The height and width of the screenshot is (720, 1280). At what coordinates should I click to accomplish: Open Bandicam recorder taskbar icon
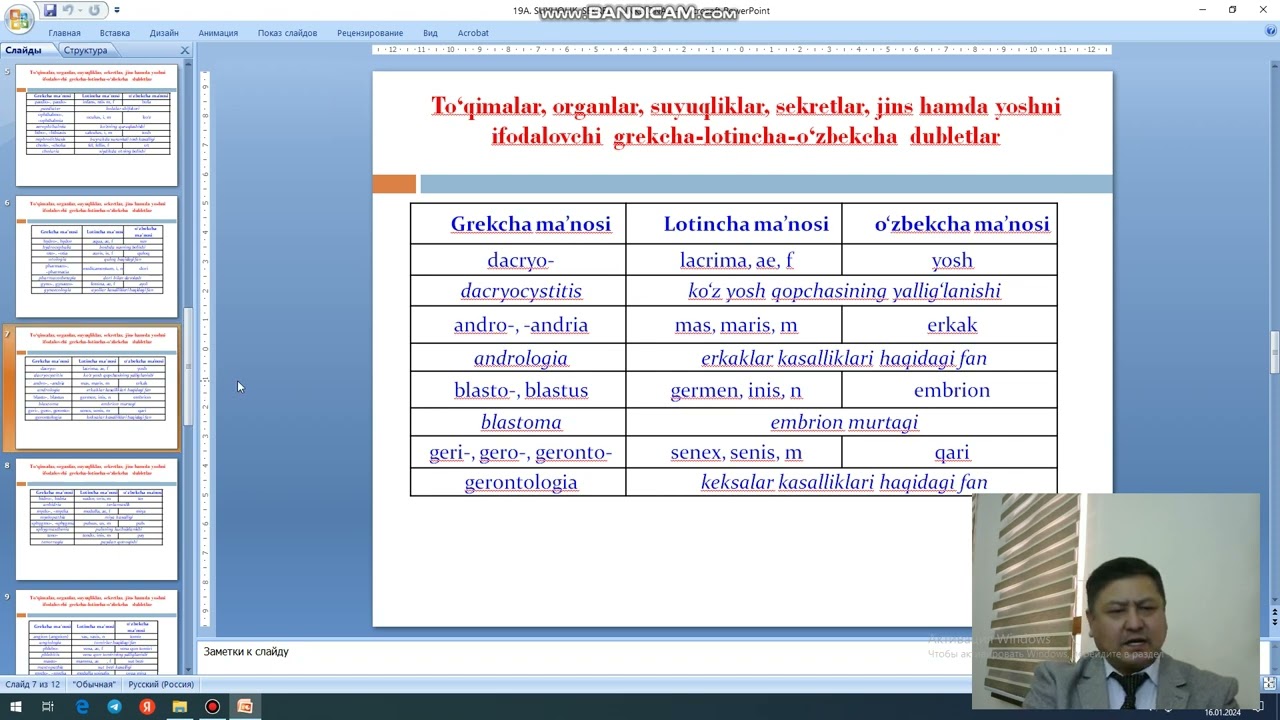pyautogui.click(x=212, y=706)
